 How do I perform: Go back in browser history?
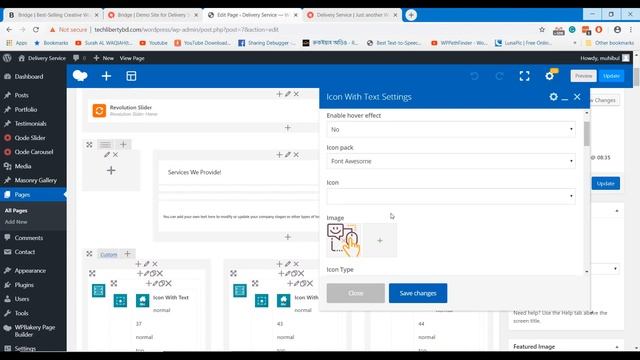pos(9,29)
